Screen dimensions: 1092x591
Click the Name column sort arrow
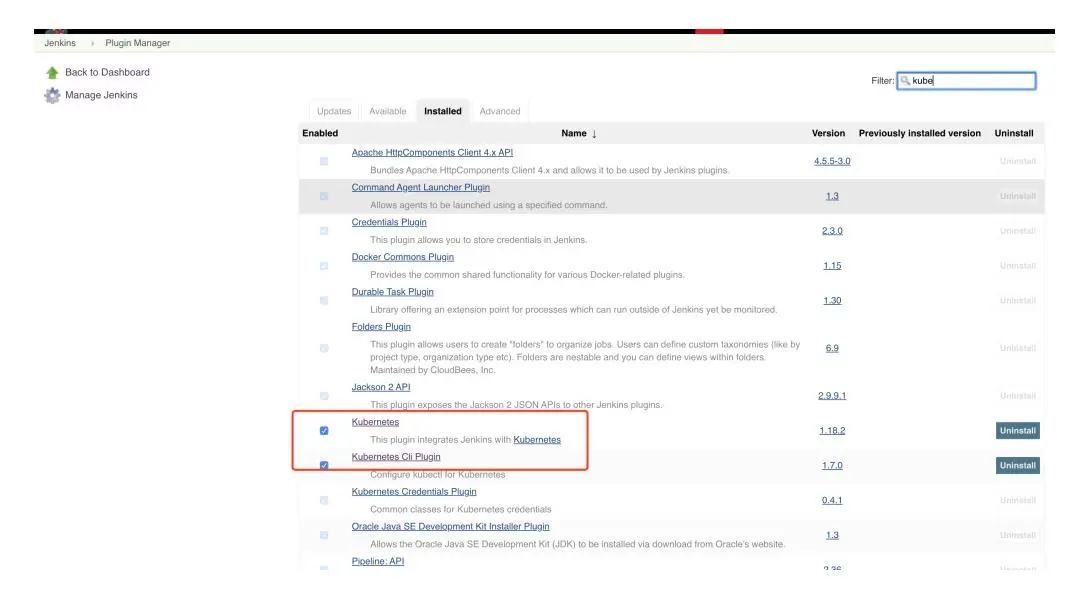594,134
